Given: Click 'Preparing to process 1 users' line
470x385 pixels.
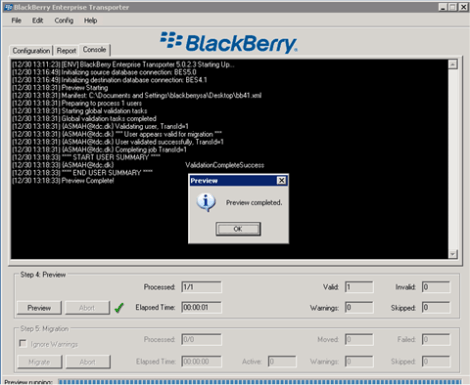Looking at the screenshot, I should 77,103.
